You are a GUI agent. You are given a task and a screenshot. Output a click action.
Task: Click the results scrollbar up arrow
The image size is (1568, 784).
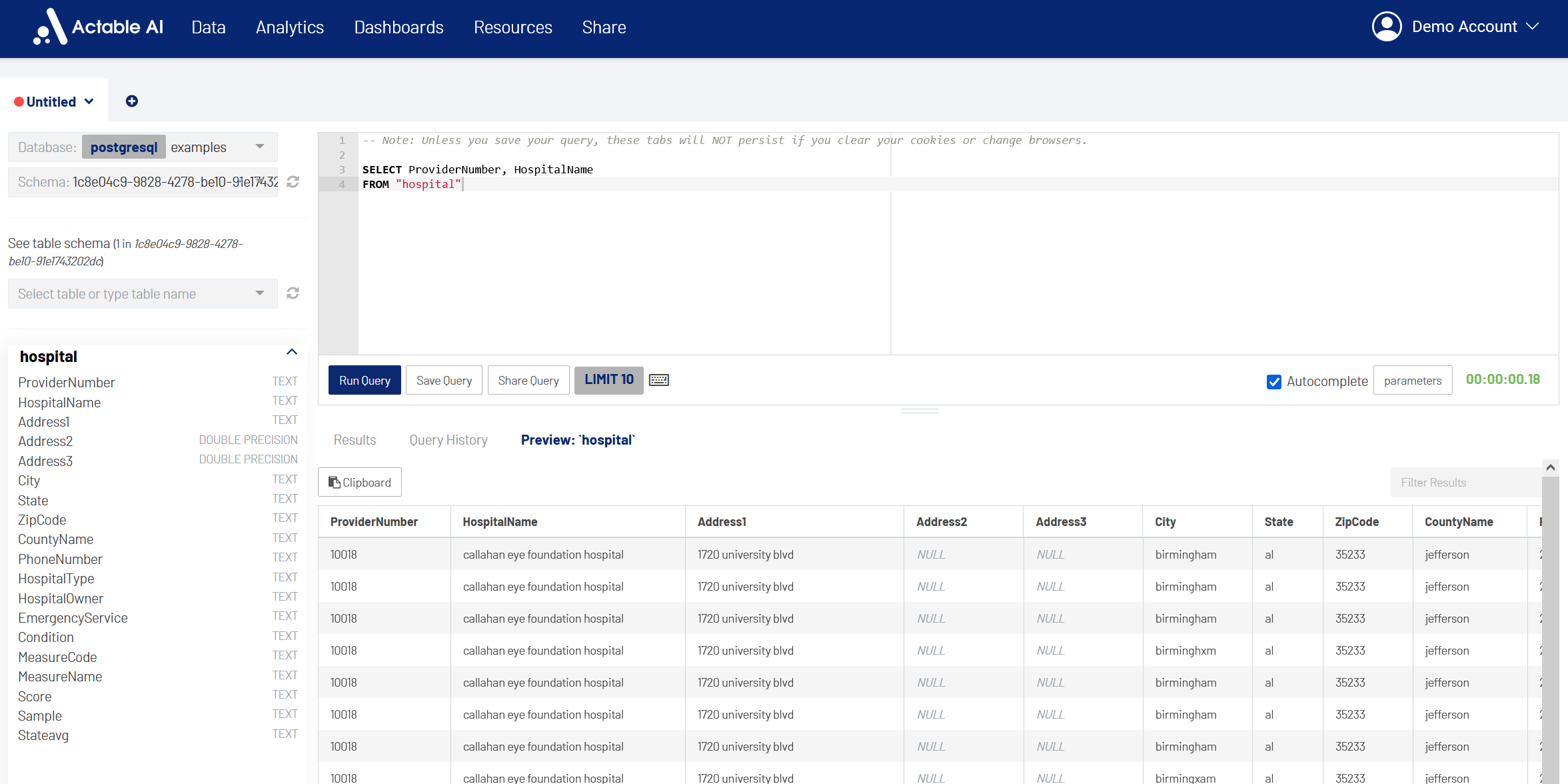(x=1551, y=467)
